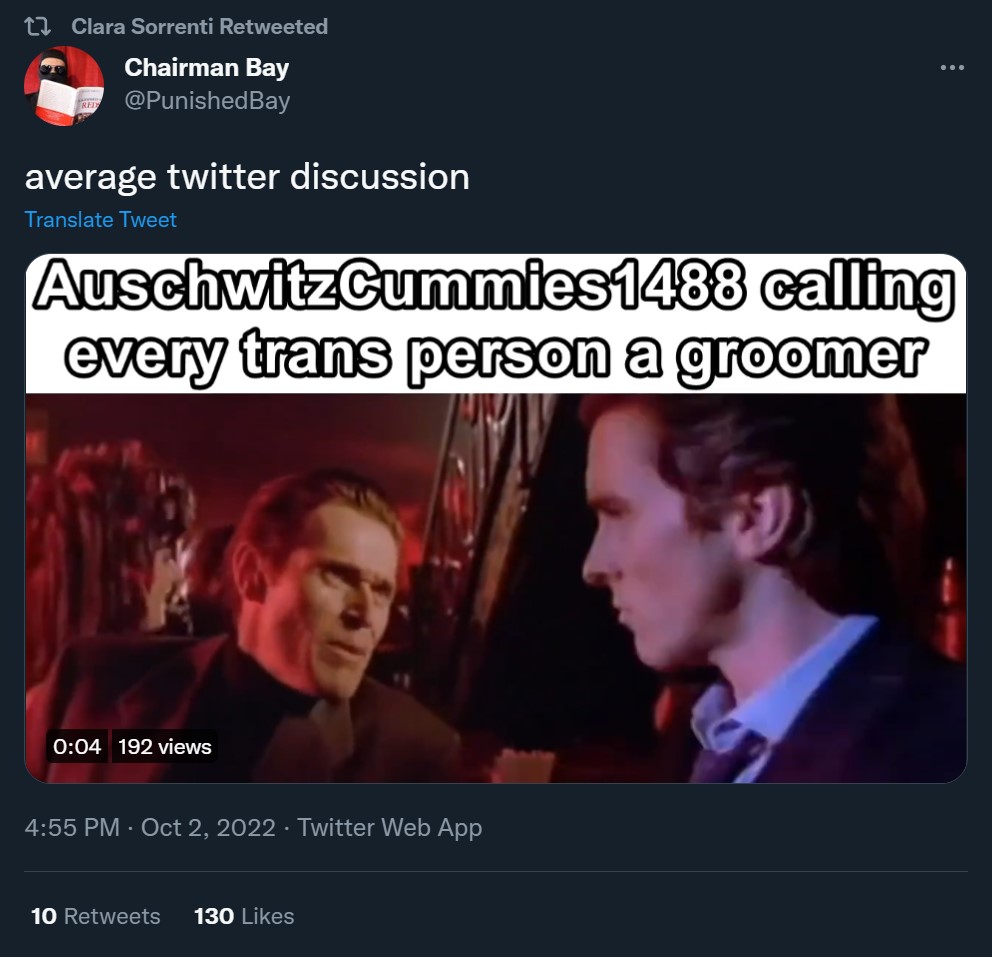The height and width of the screenshot is (957, 992).
Task: Click the retweet arrows icon above the tweet
Action: point(37,27)
